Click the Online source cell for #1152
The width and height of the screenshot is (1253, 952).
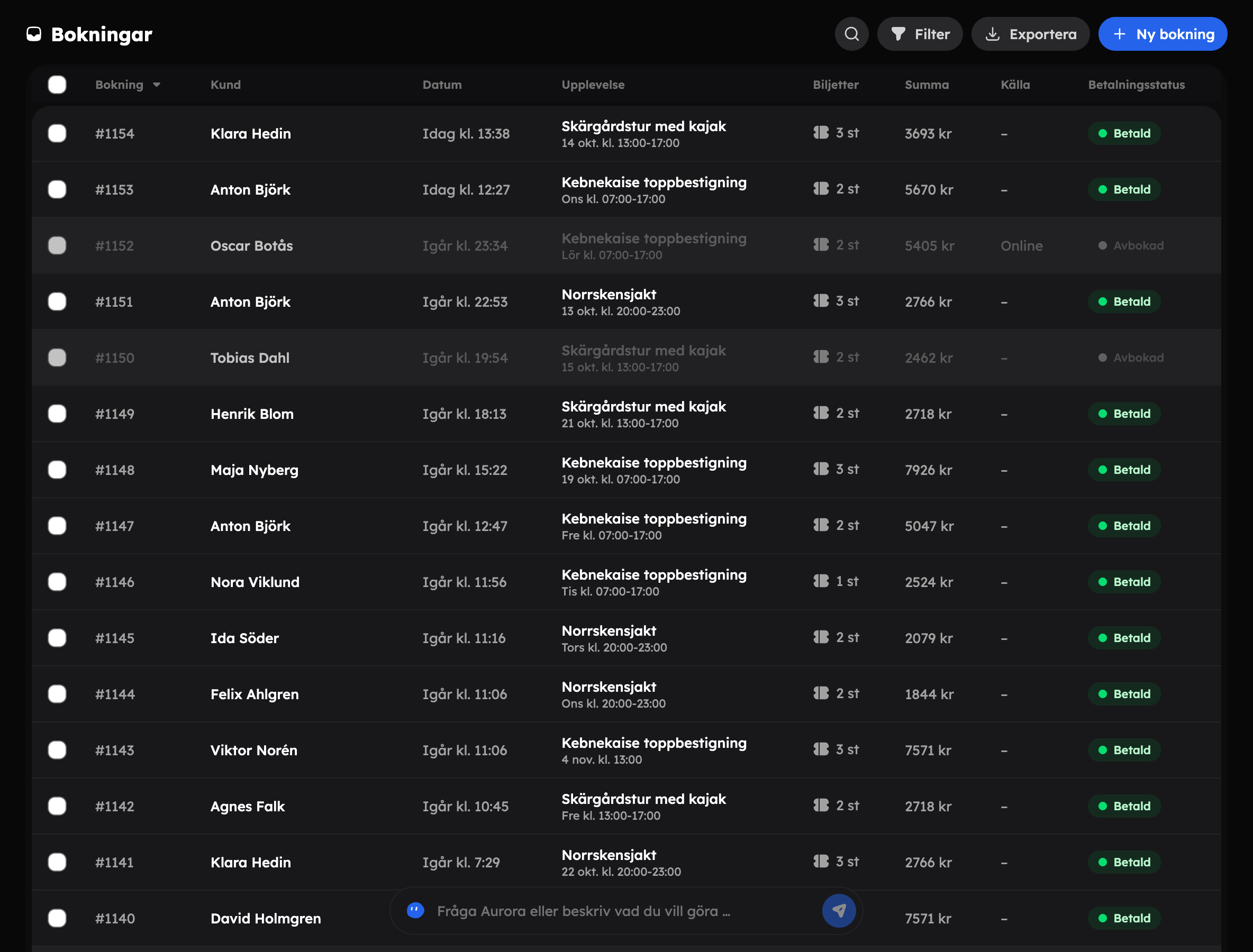click(1022, 245)
